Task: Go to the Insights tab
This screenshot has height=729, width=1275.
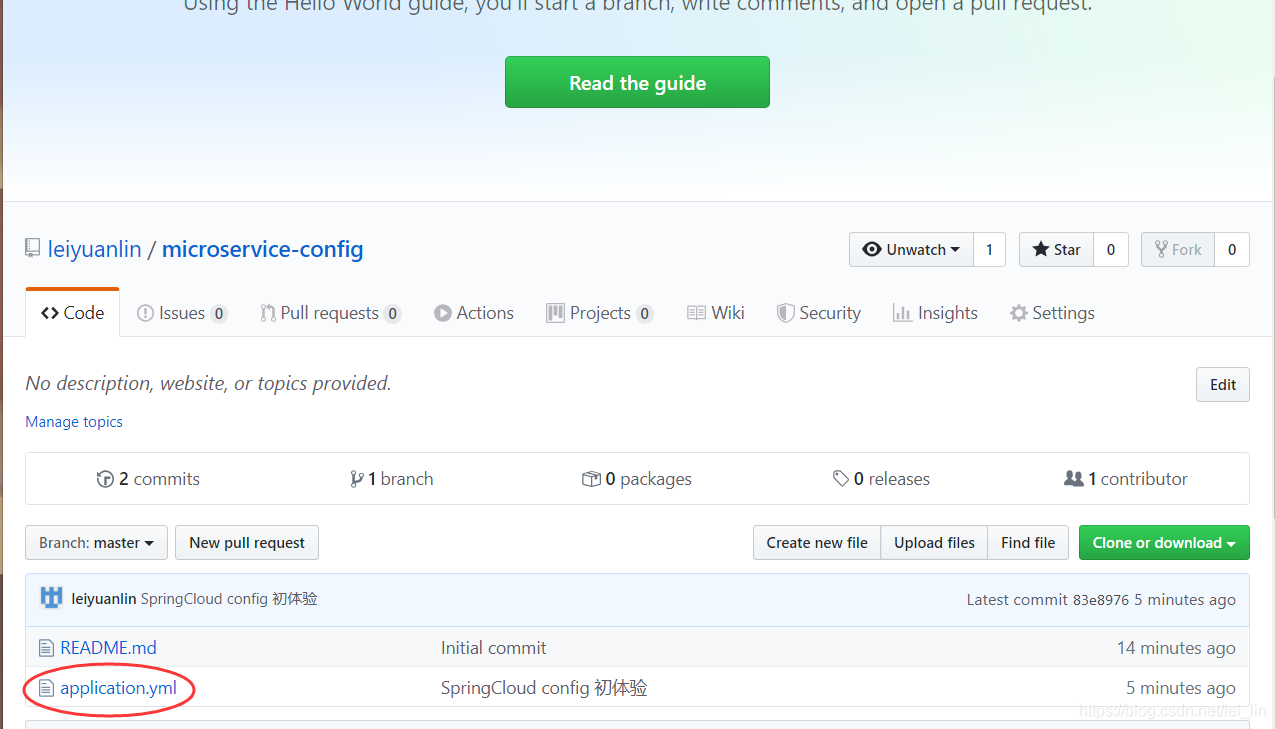Action: (935, 313)
